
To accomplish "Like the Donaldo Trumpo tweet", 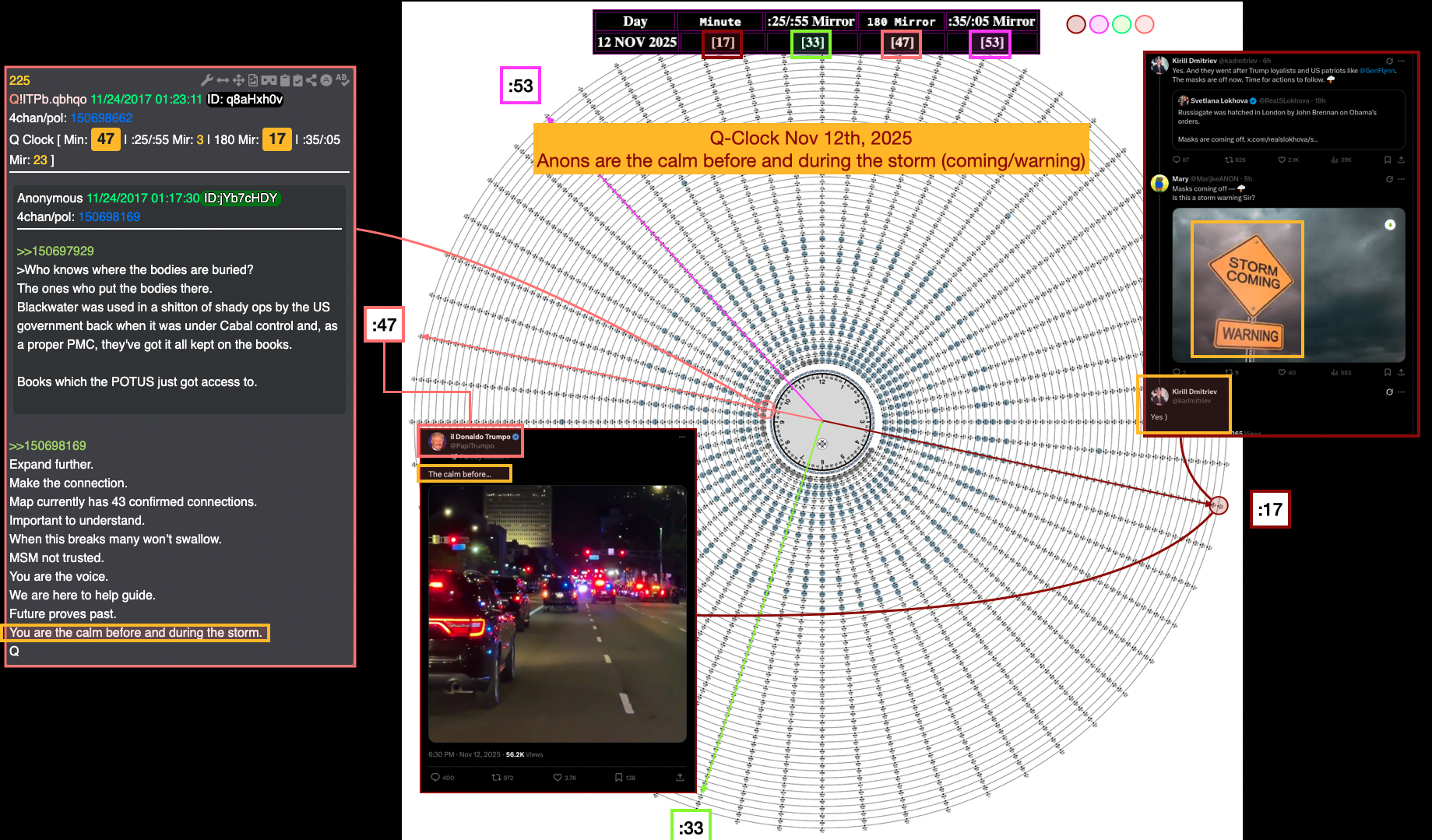I will click(558, 777).
